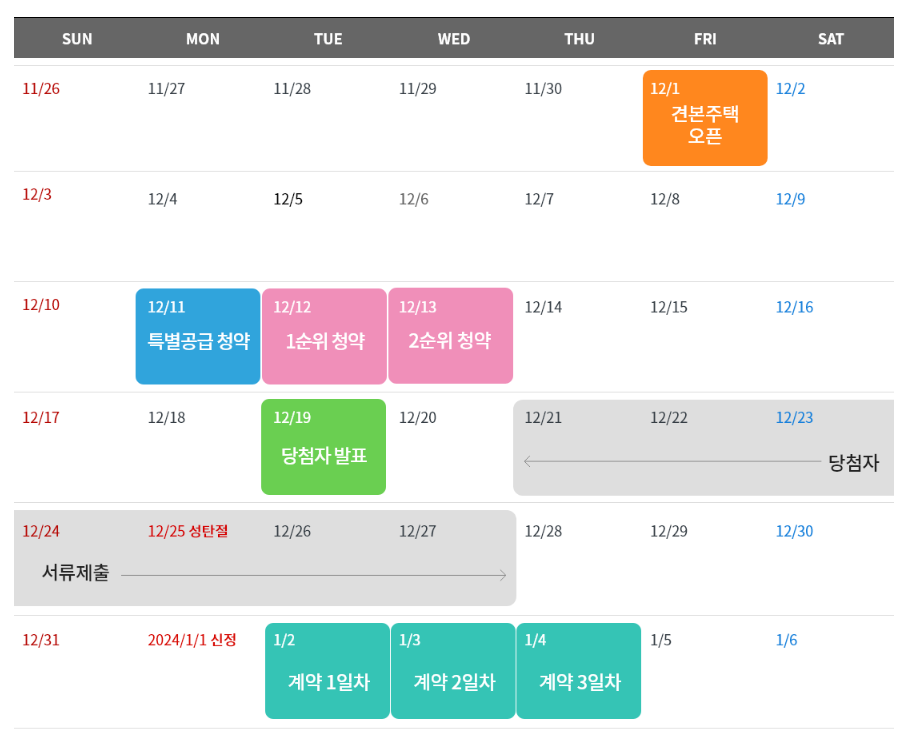Select the date 12/8
This screenshot has width=912, height=744.
(665, 200)
